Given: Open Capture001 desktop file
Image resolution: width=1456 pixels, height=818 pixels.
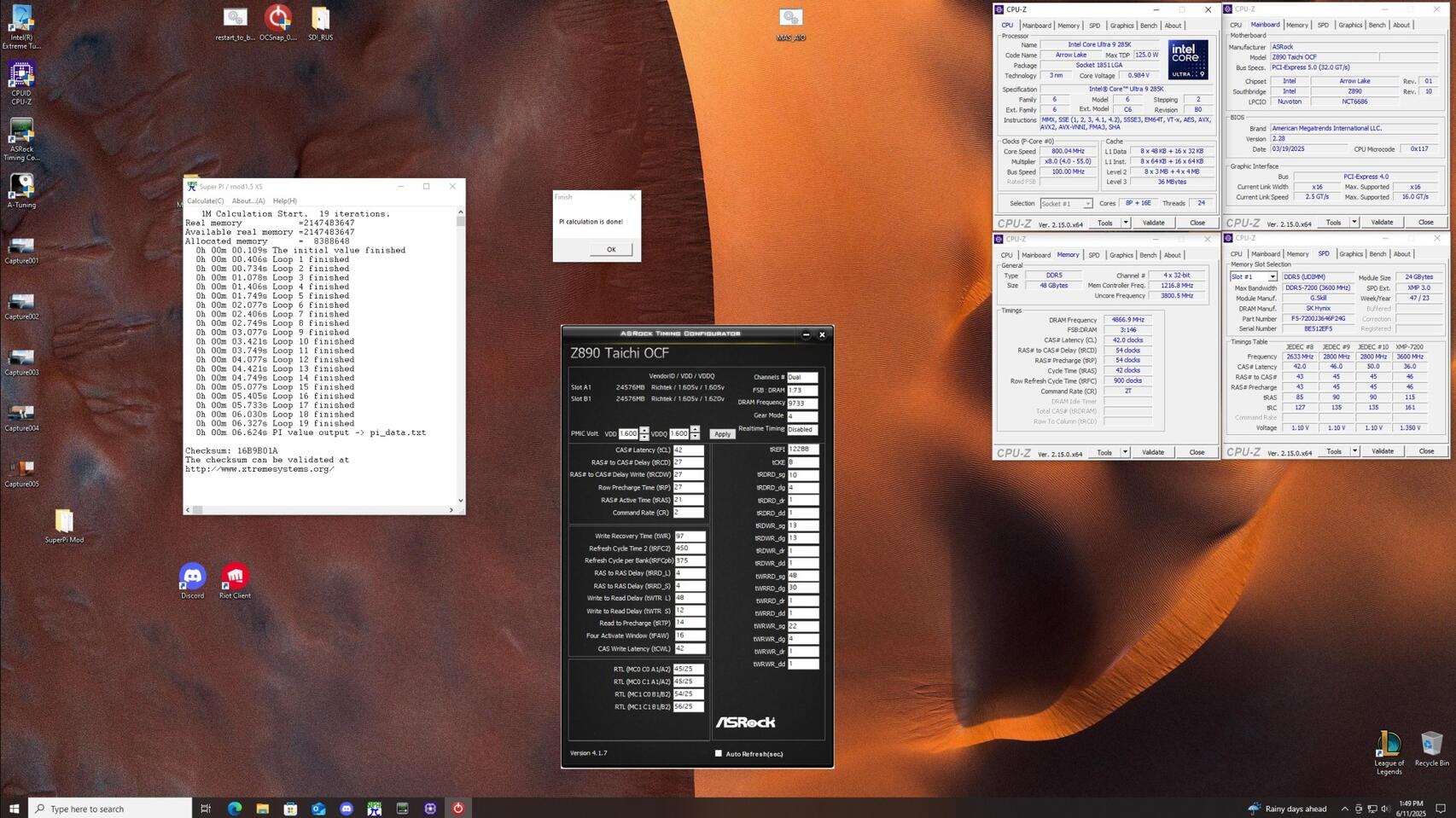Looking at the screenshot, I should 21,250.
